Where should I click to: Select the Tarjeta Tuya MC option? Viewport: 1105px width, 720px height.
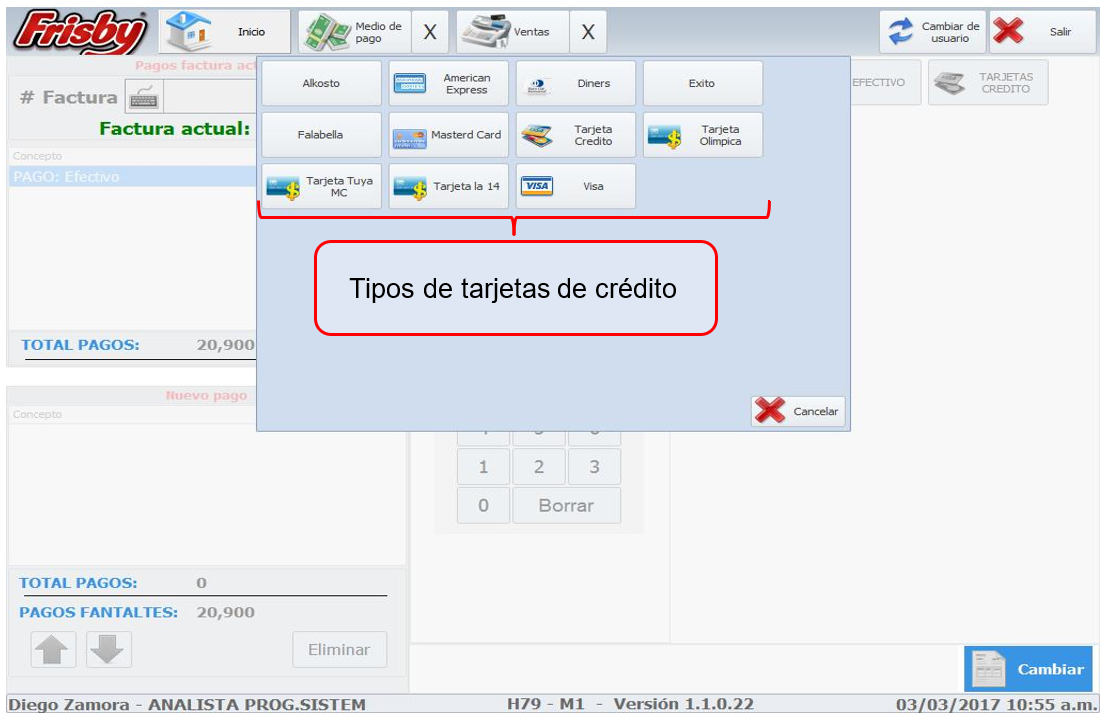[x=321, y=186]
